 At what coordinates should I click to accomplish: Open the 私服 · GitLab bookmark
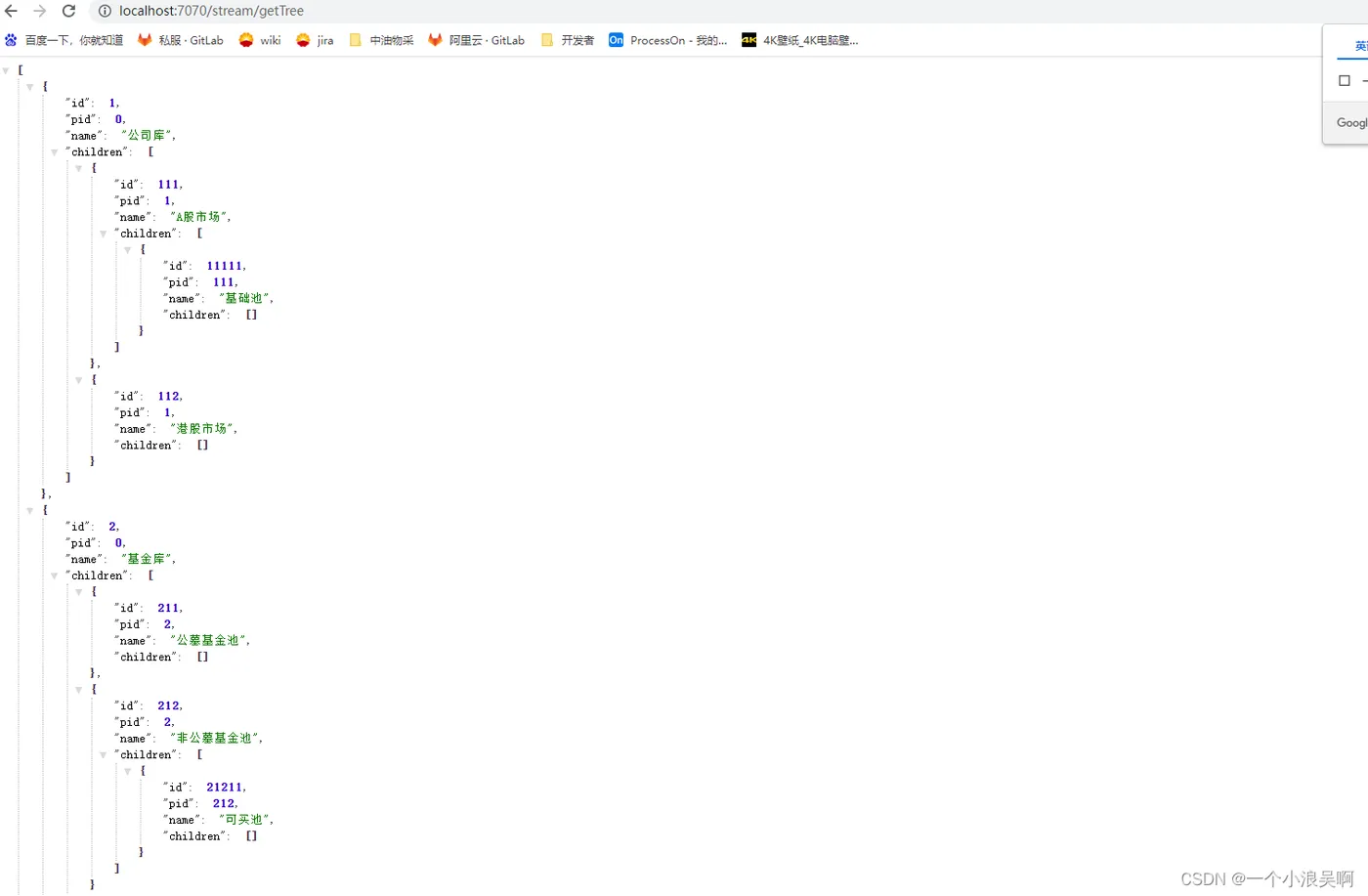pyautogui.click(x=181, y=40)
